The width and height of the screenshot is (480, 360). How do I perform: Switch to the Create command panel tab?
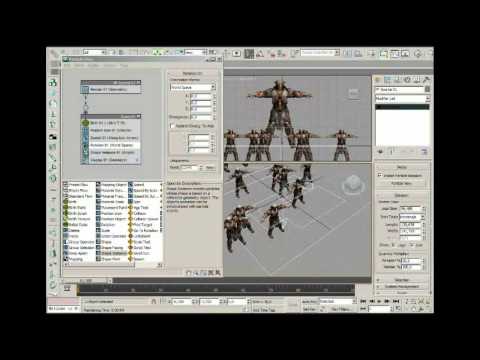click(x=378, y=80)
